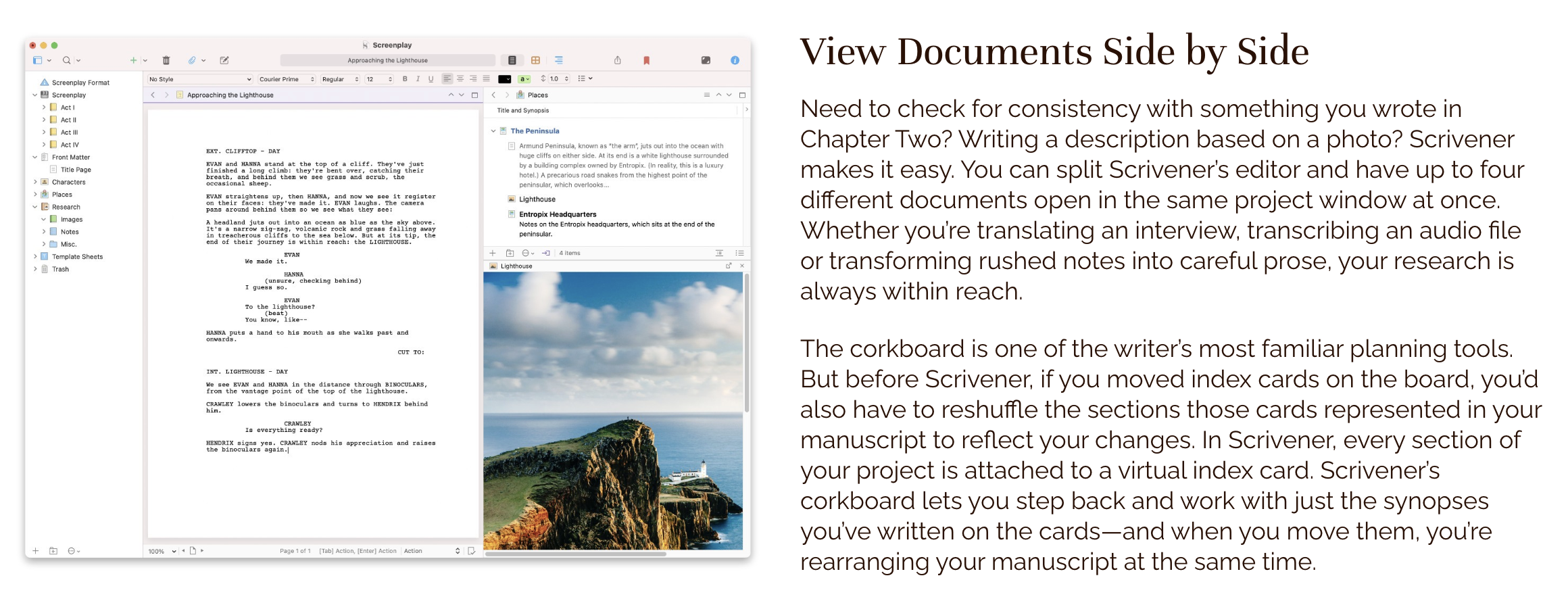The image size is (1568, 603).
Task: Justify text alignment
Action: pos(486,79)
